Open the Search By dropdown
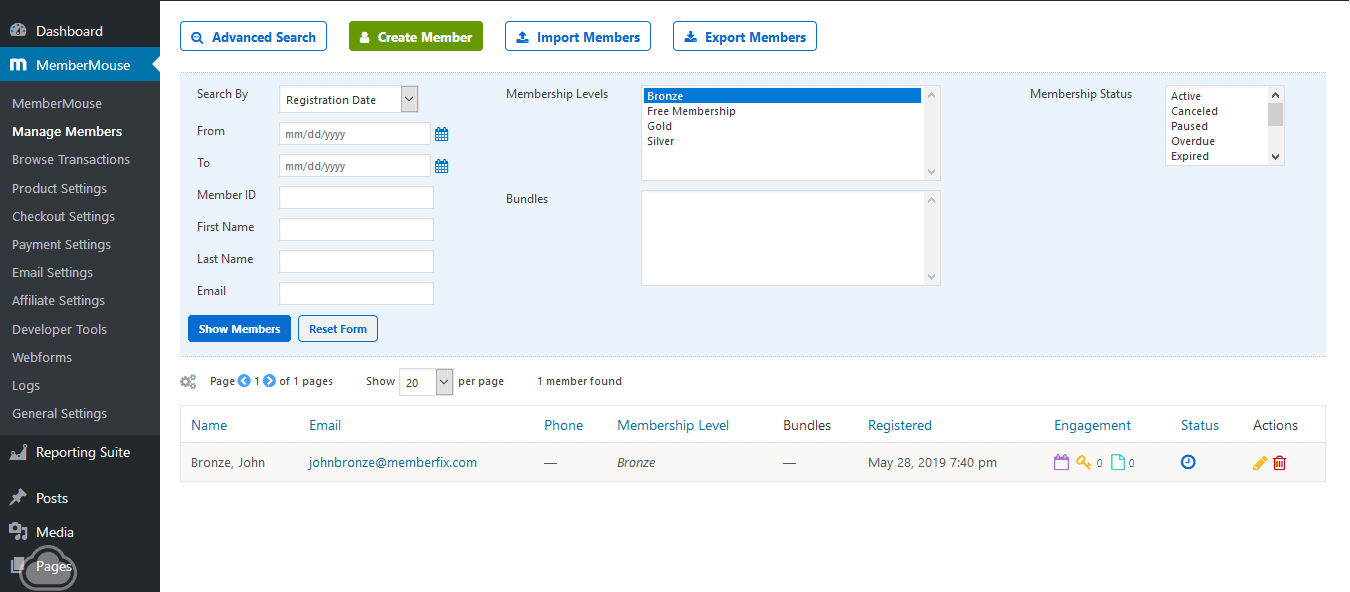This screenshot has width=1350, height=592. [348, 99]
